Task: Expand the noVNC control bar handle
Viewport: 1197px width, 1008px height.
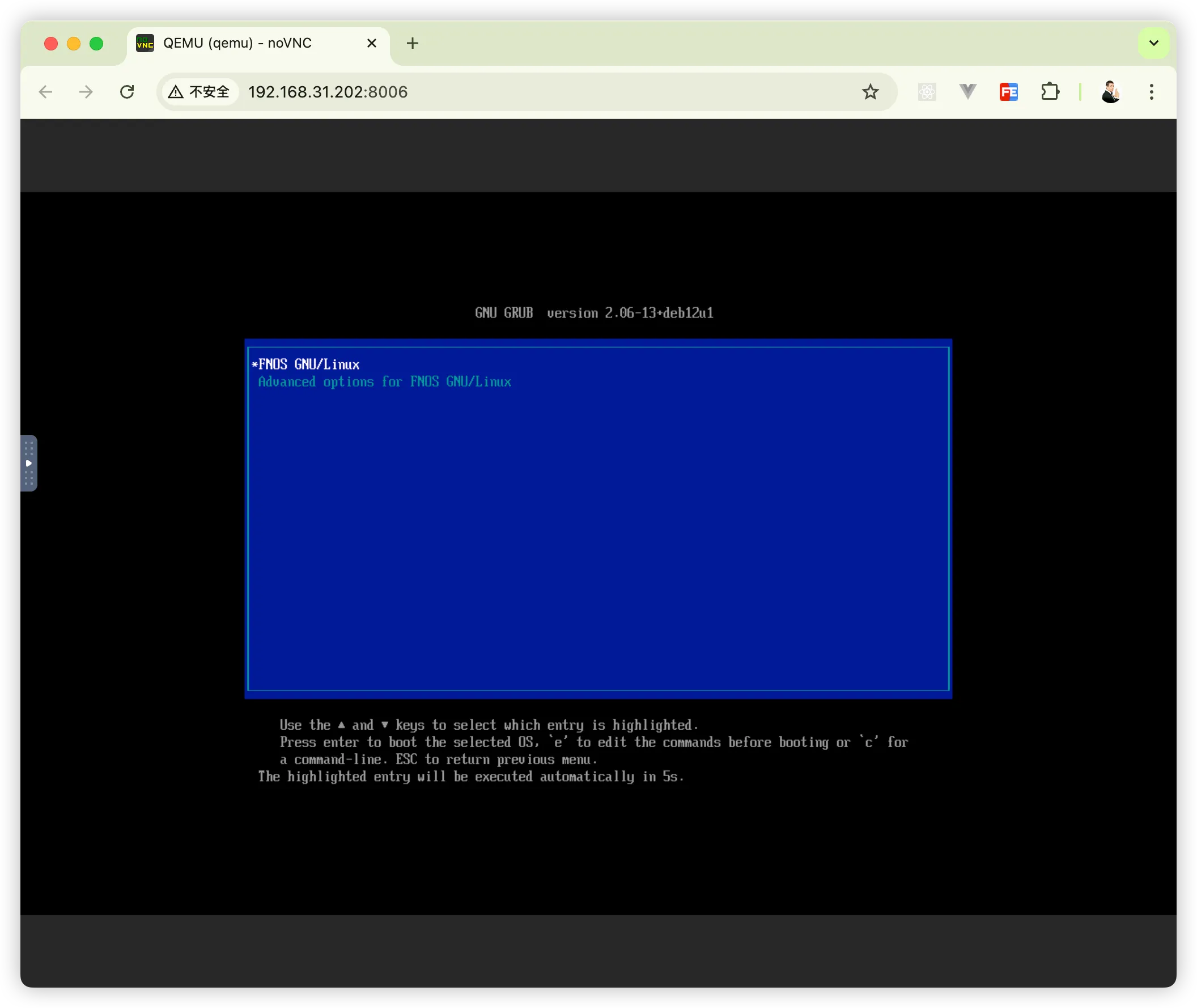Action: coord(28,463)
